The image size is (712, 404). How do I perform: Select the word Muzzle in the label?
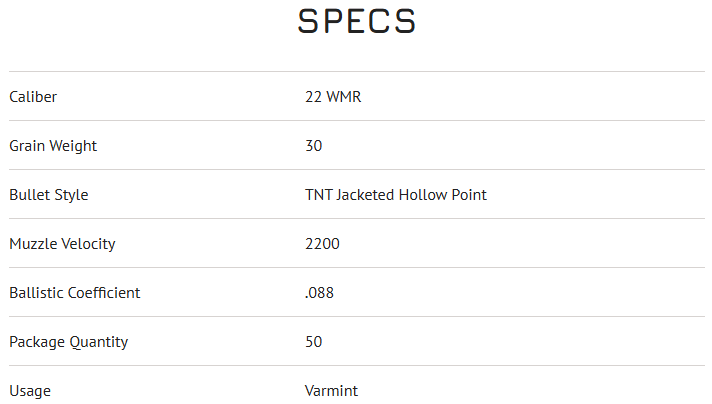[x=32, y=244]
